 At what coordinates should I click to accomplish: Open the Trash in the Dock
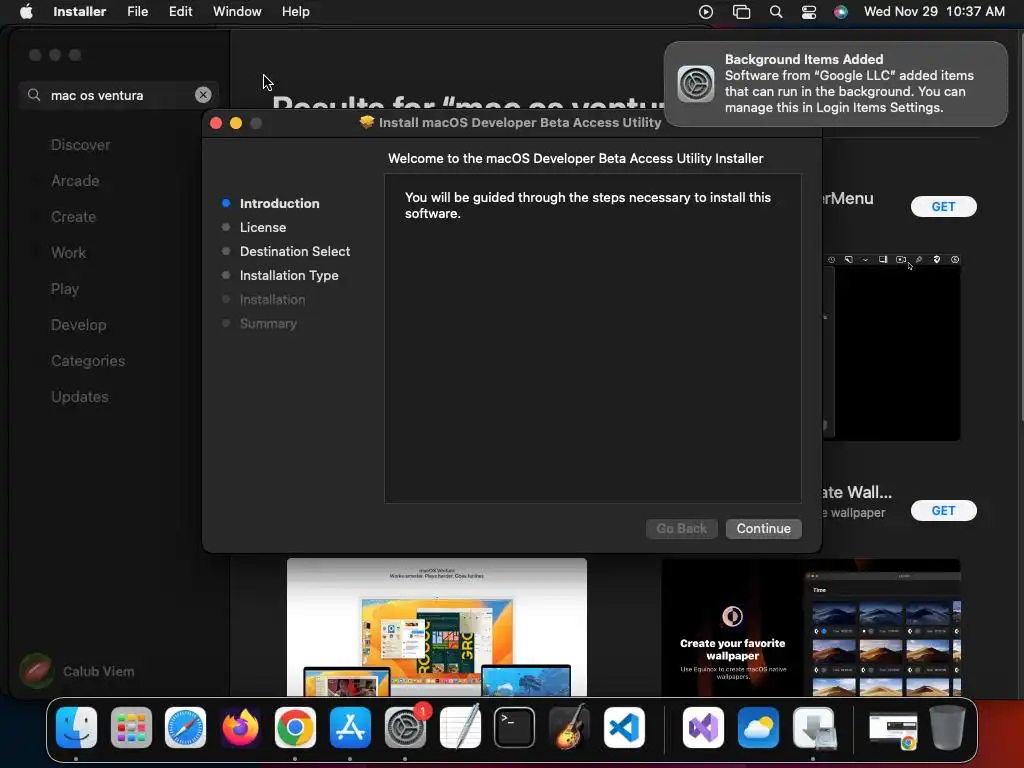pos(948,728)
